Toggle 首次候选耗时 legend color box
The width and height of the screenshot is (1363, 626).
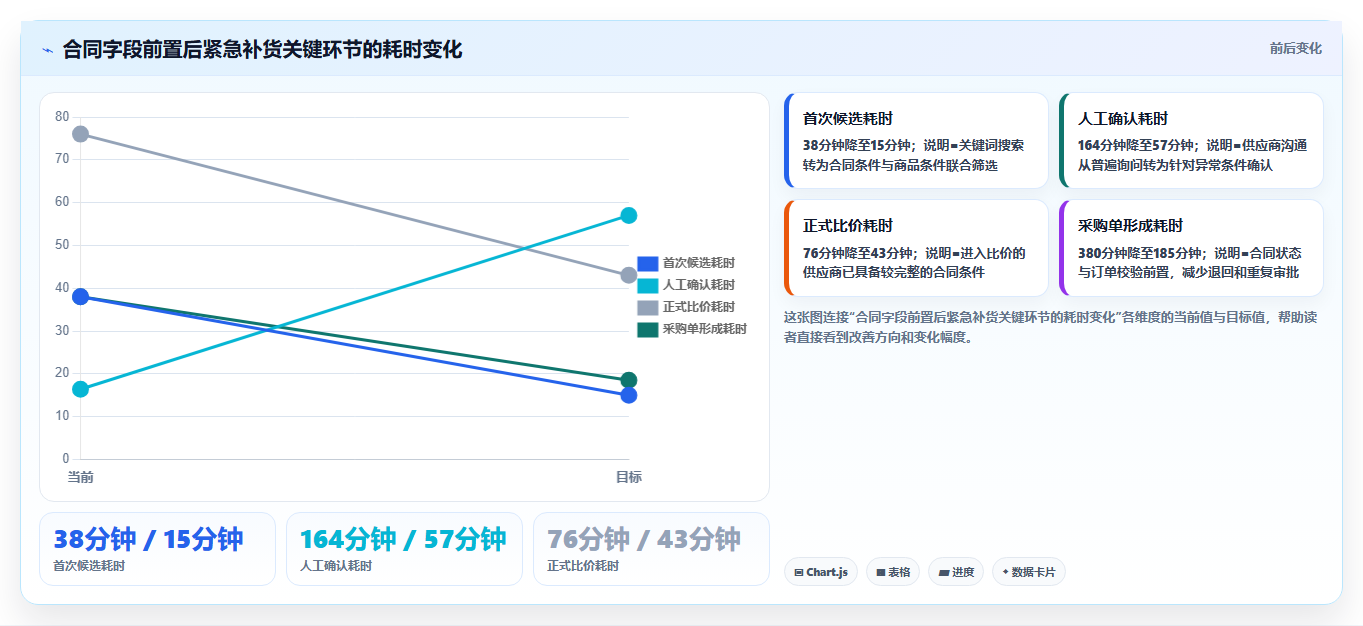648,263
